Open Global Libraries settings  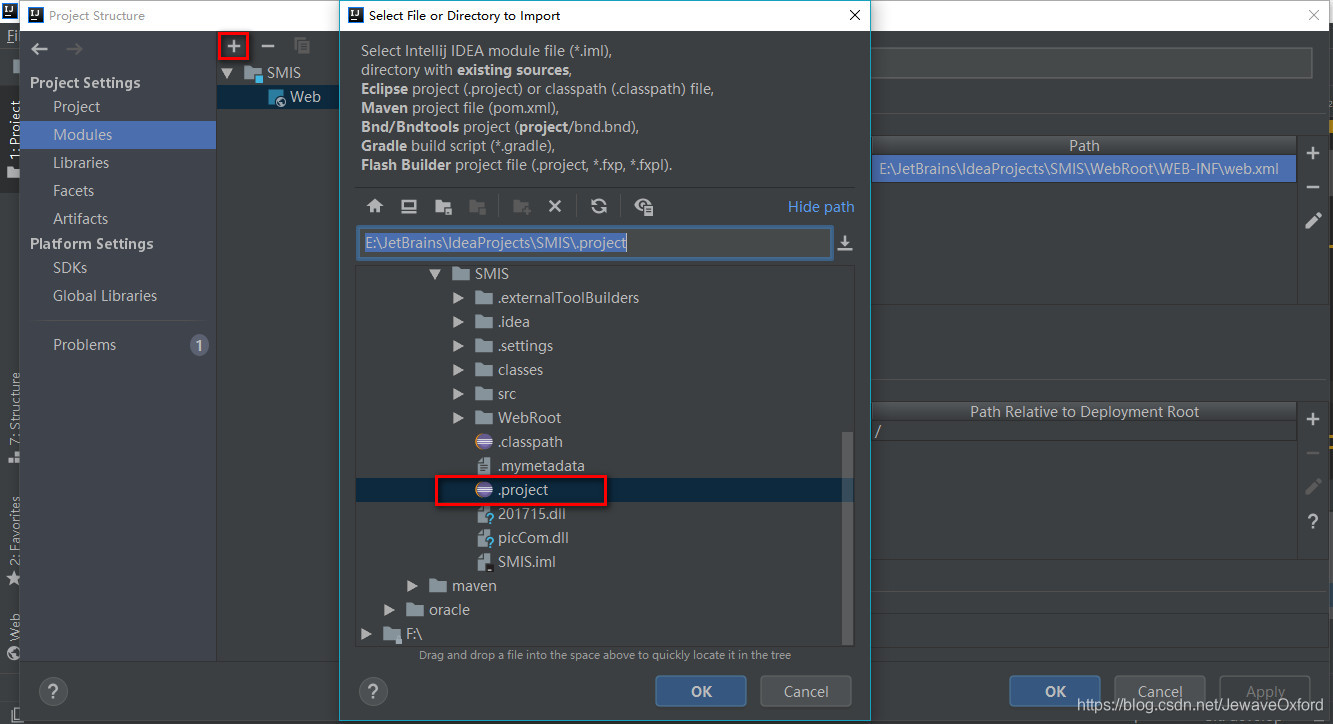point(105,296)
